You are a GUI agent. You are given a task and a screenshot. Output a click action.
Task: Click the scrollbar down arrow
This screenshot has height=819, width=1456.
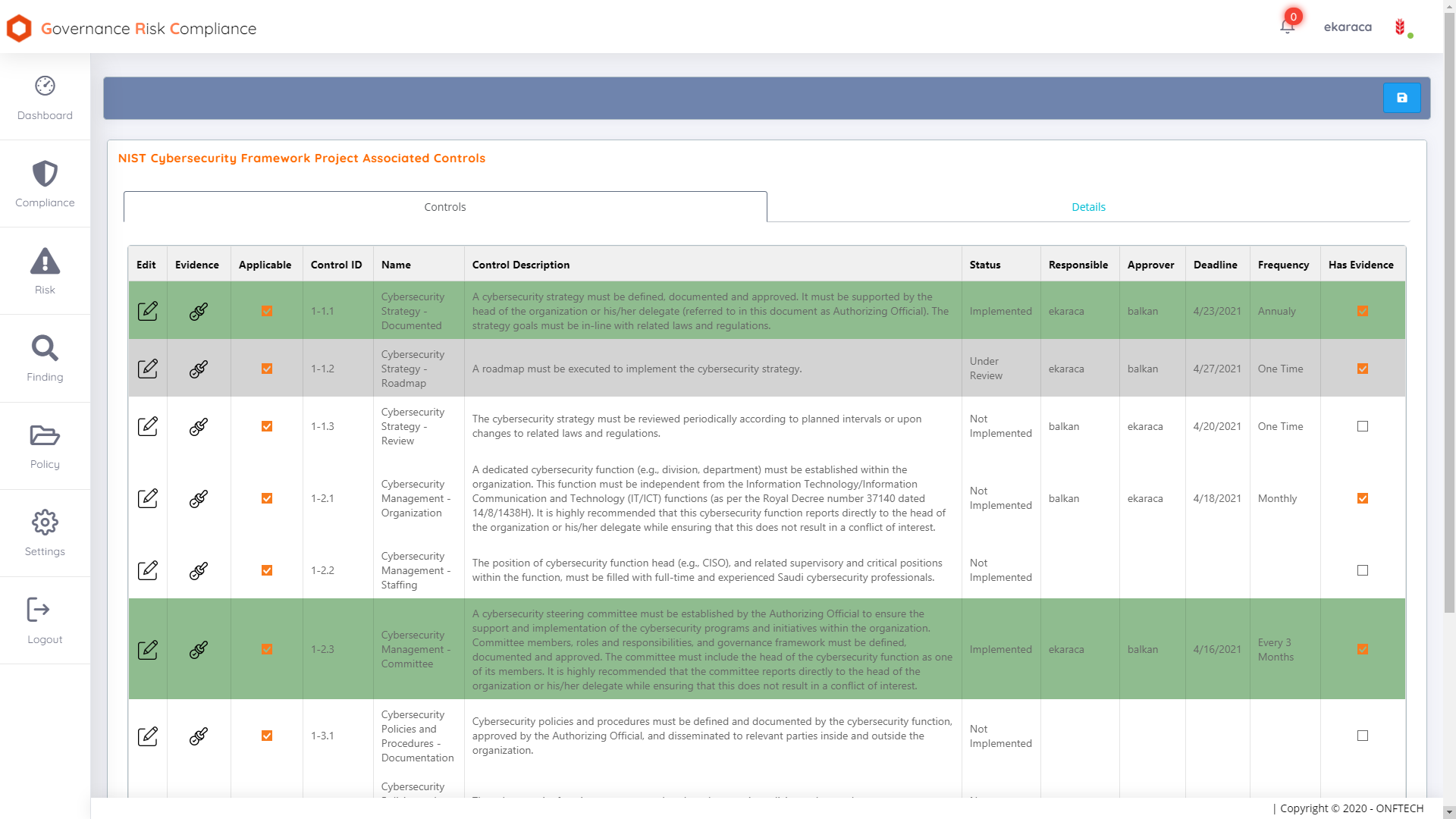(x=1449, y=812)
